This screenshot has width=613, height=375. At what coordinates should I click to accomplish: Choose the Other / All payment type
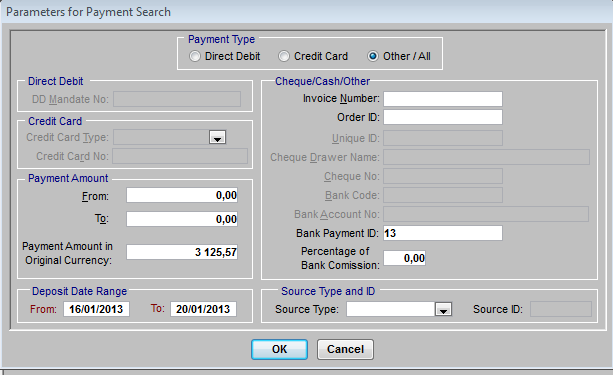point(373,56)
